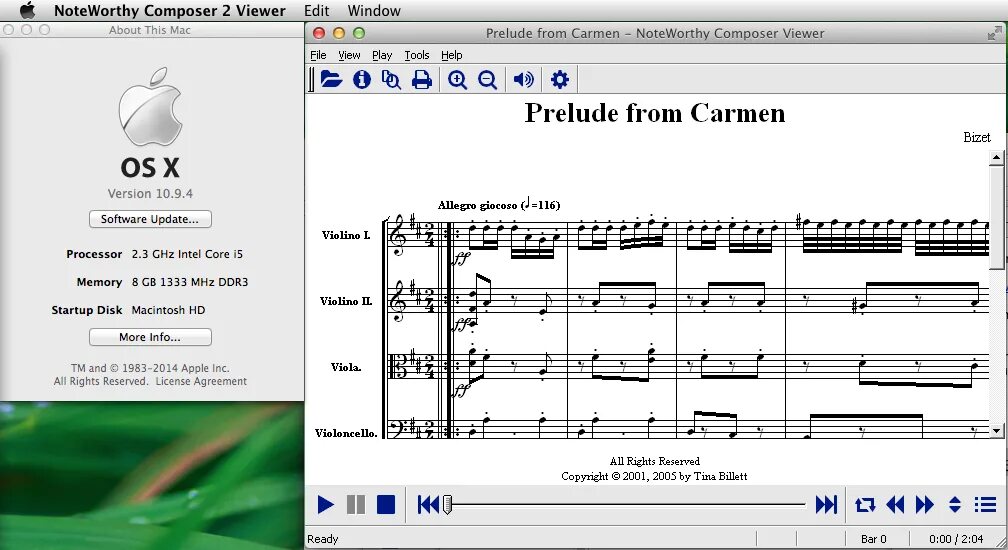Open the View menu
Image resolution: width=1008 pixels, height=550 pixels.
pos(349,55)
